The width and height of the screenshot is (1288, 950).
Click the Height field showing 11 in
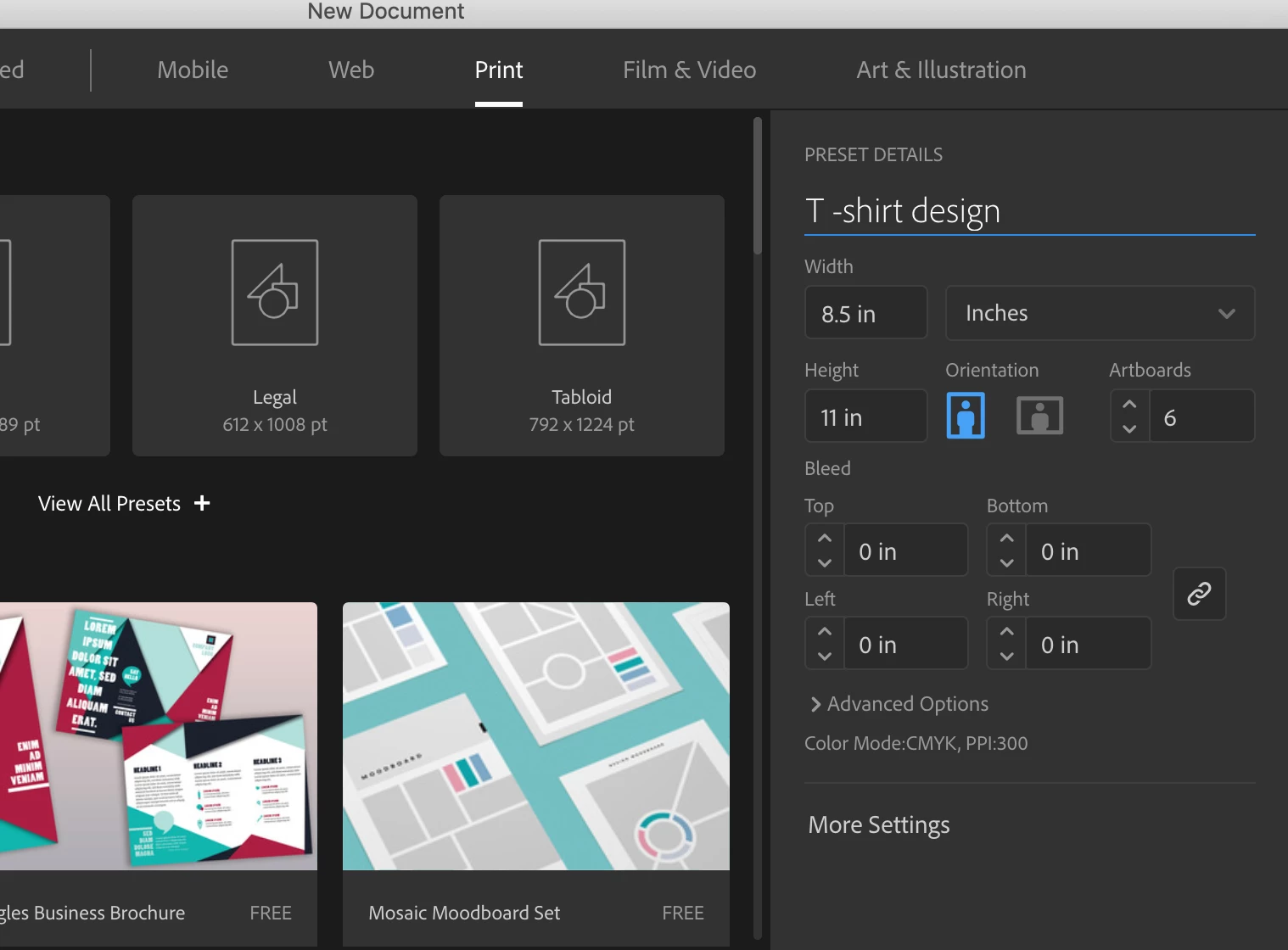click(865, 416)
